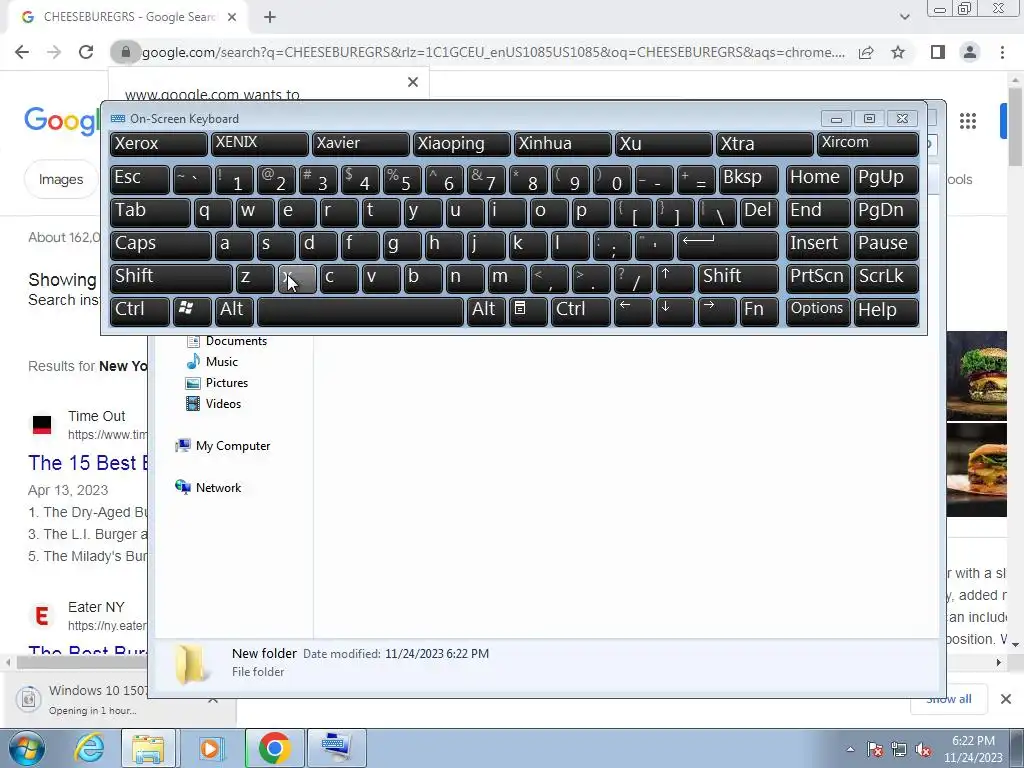This screenshot has width=1024, height=768.
Task: Launch Internet Explorer from taskbar
Action: pos(88,748)
